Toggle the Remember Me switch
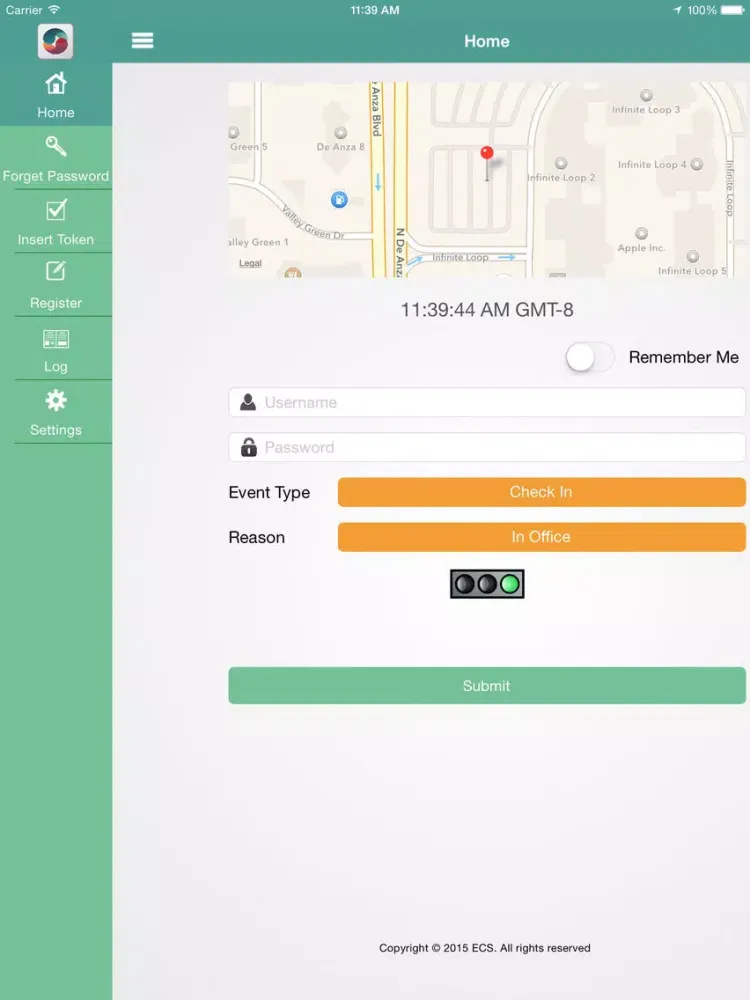Screen dimensions: 750x1000 click(x=590, y=357)
